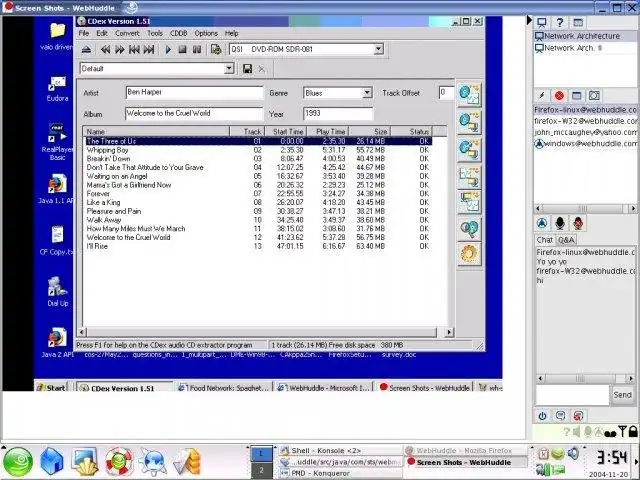Open the Edit menu in CDex

click(x=102, y=33)
